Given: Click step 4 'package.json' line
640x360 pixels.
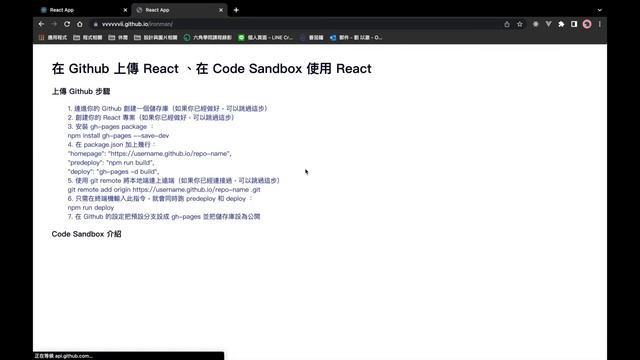Looking at the screenshot, I should 111,144.
